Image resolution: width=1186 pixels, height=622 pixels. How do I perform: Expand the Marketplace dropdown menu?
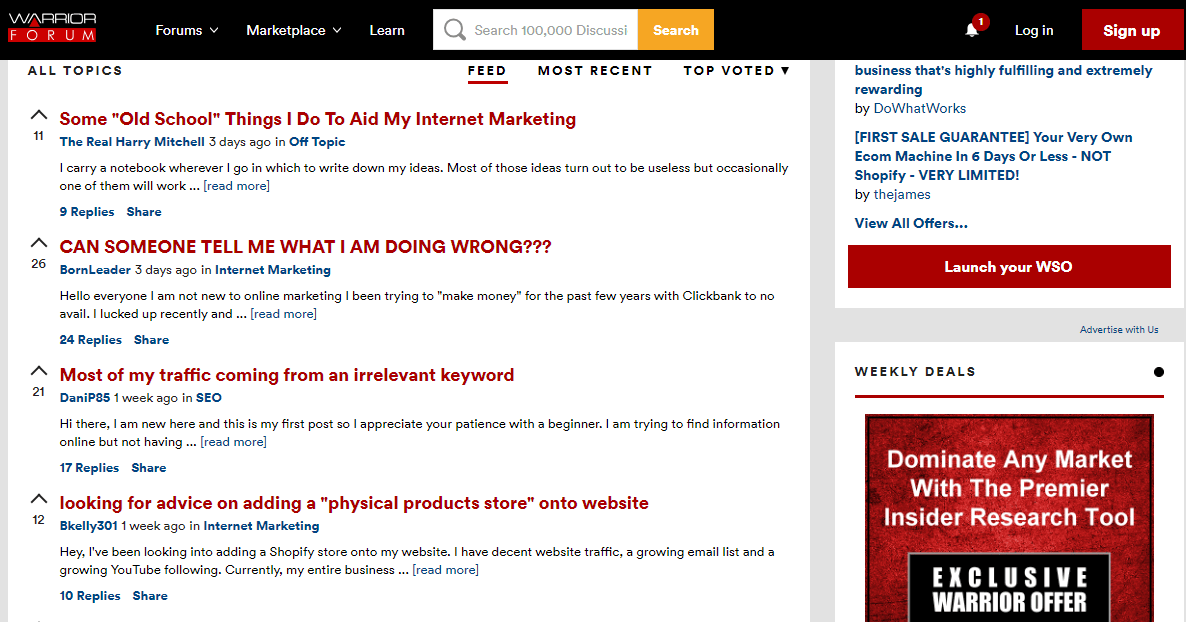click(x=294, y=30)
